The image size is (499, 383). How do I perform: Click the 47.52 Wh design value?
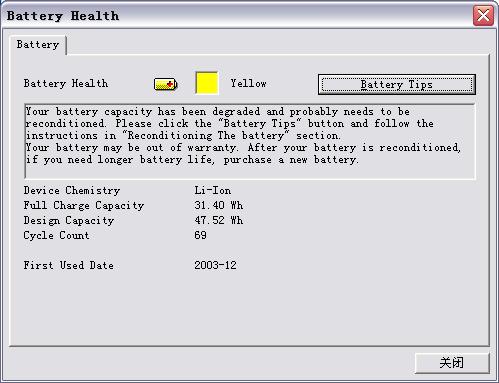pyautogui.click(x=219, y=220)
